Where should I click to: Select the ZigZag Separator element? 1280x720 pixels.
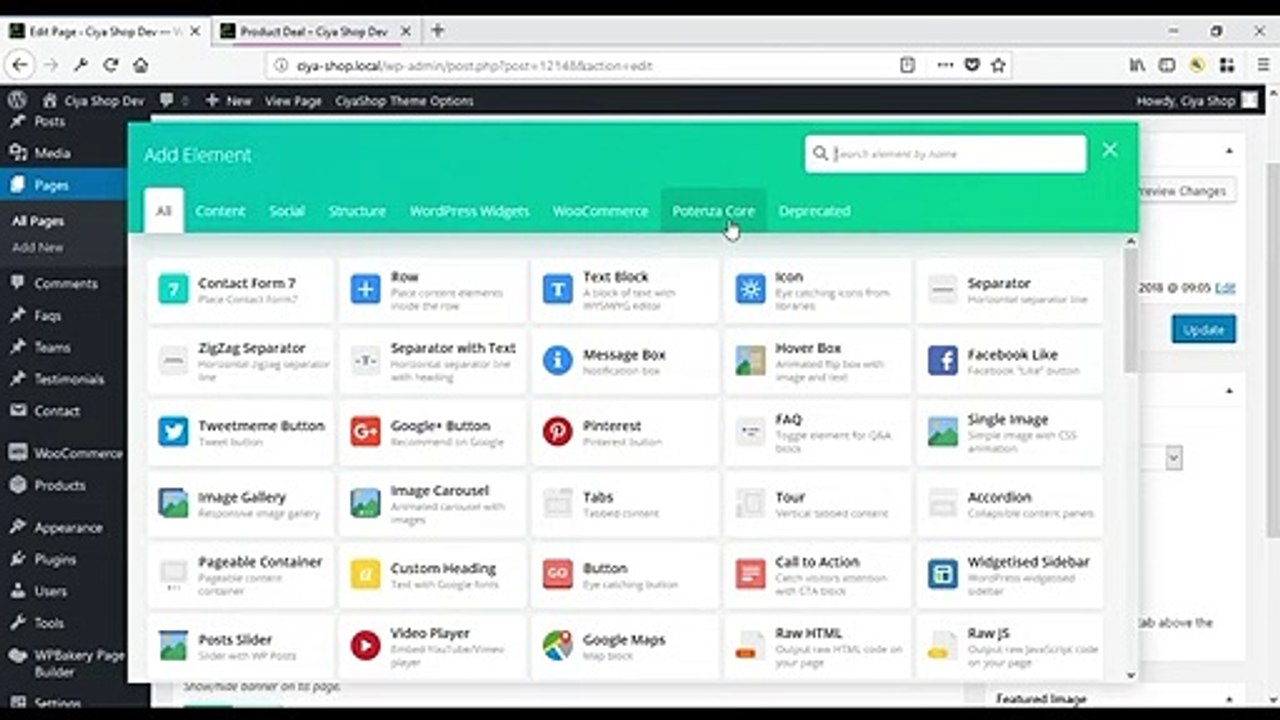pos(240,361)
